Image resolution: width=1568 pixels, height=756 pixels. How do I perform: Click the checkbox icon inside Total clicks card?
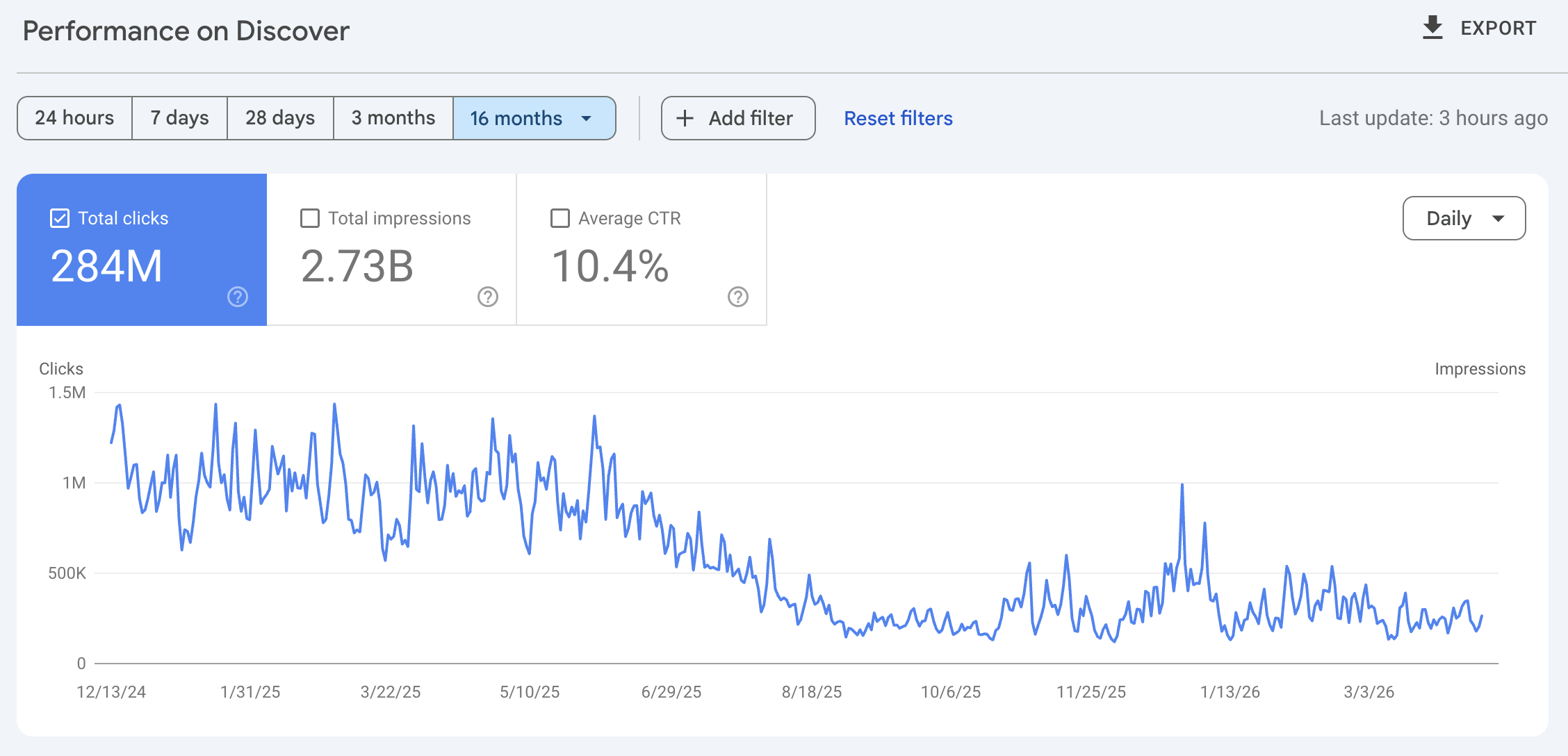tap(58, 217)
